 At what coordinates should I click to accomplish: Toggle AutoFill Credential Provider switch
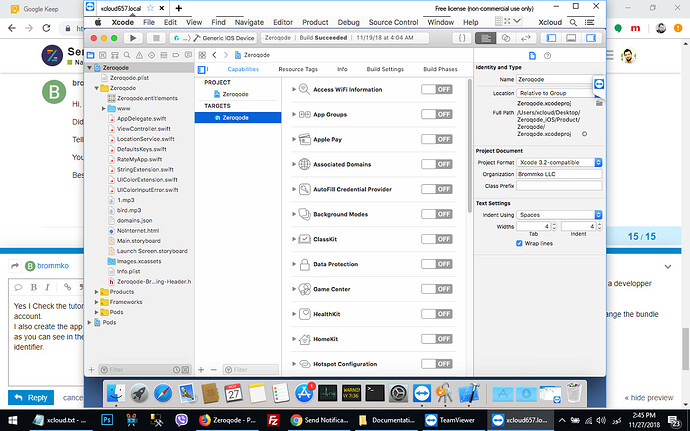pos(437,189)
